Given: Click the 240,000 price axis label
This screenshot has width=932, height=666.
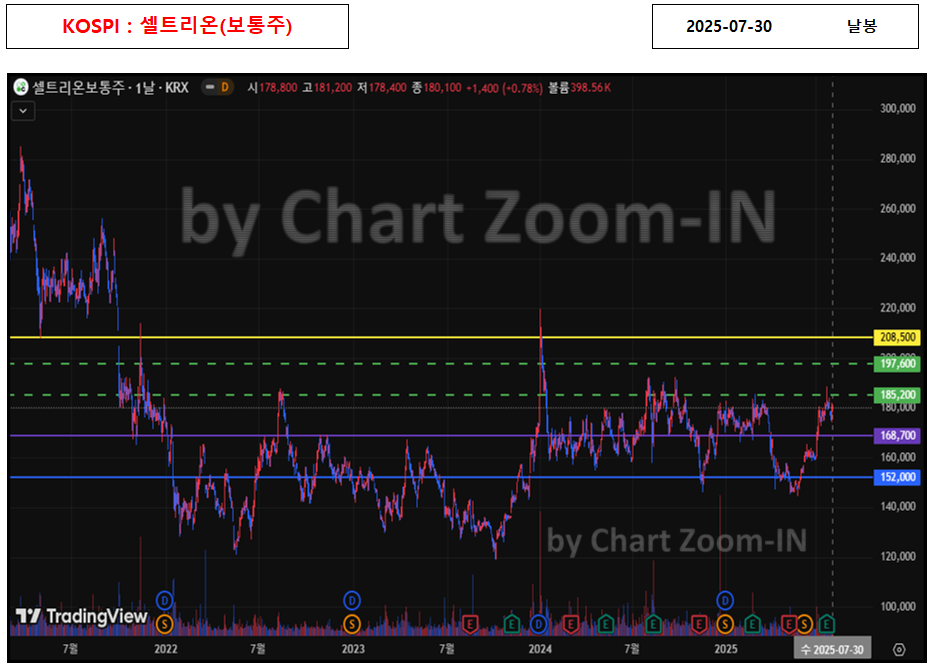Looking at the screenshot, I should point(898,257).
